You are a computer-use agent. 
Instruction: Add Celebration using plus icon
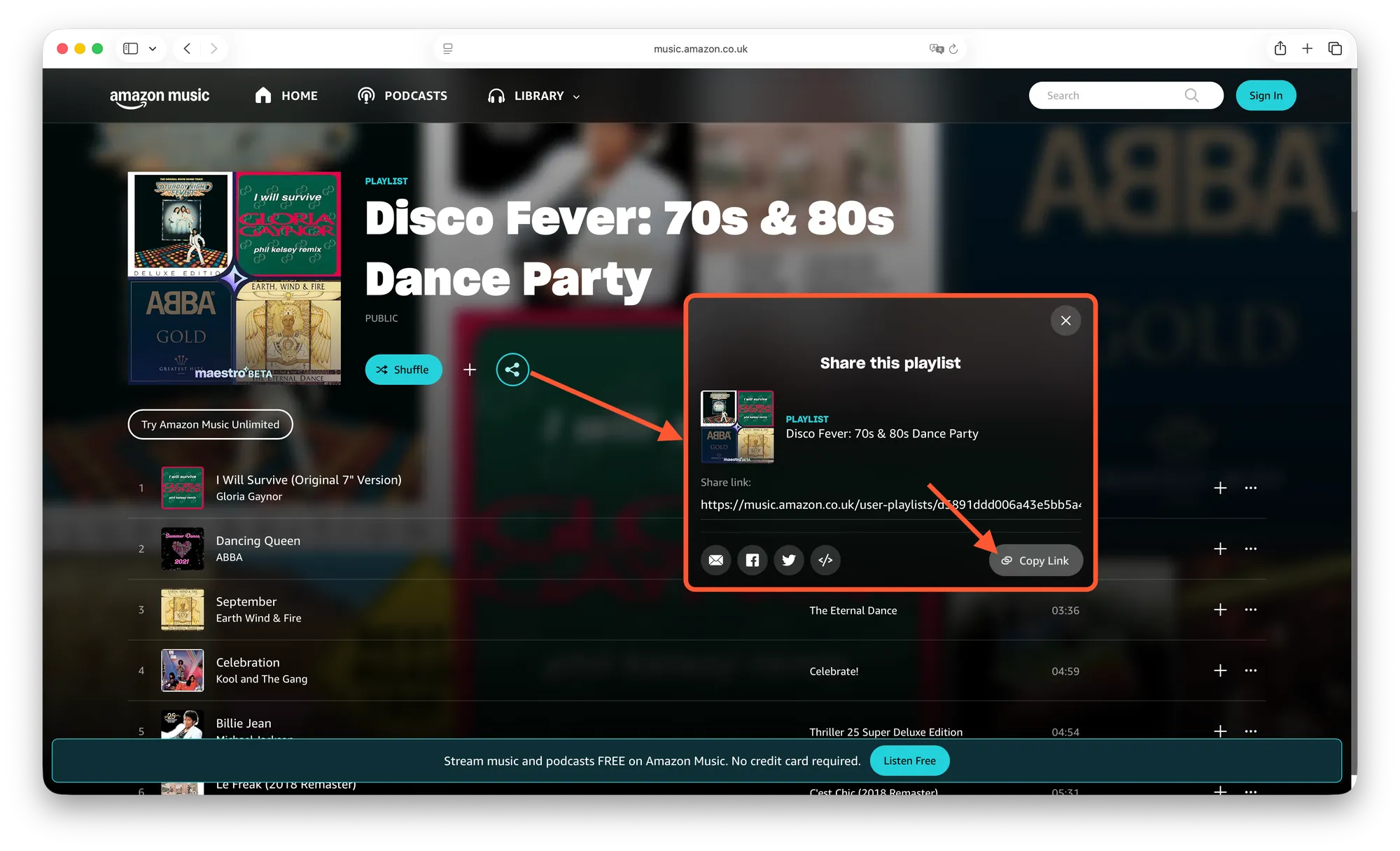coord(1220,670)
